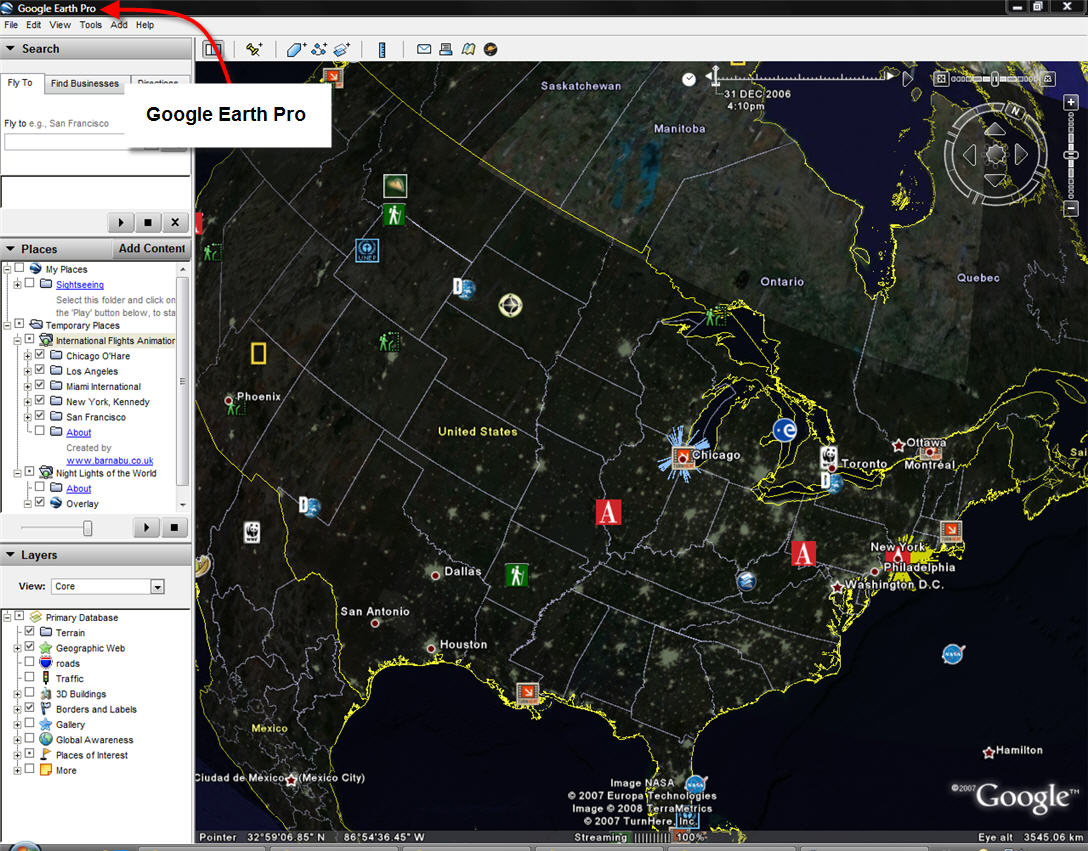
Task: Play the time slider animation
Action: tap(907, 79)
